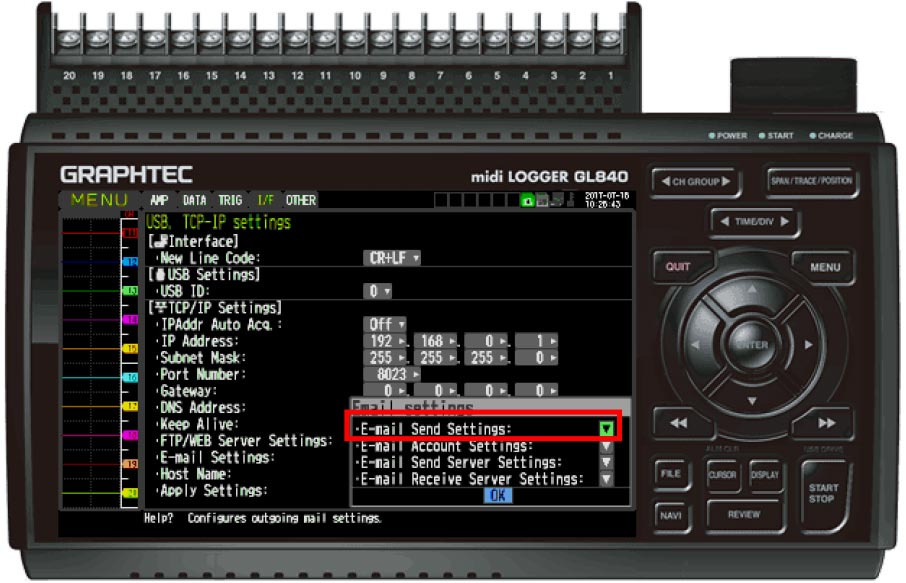Click the CURSOR key
Image resolution: width=906 pixels, height=583 pixels.
[722, 474]
